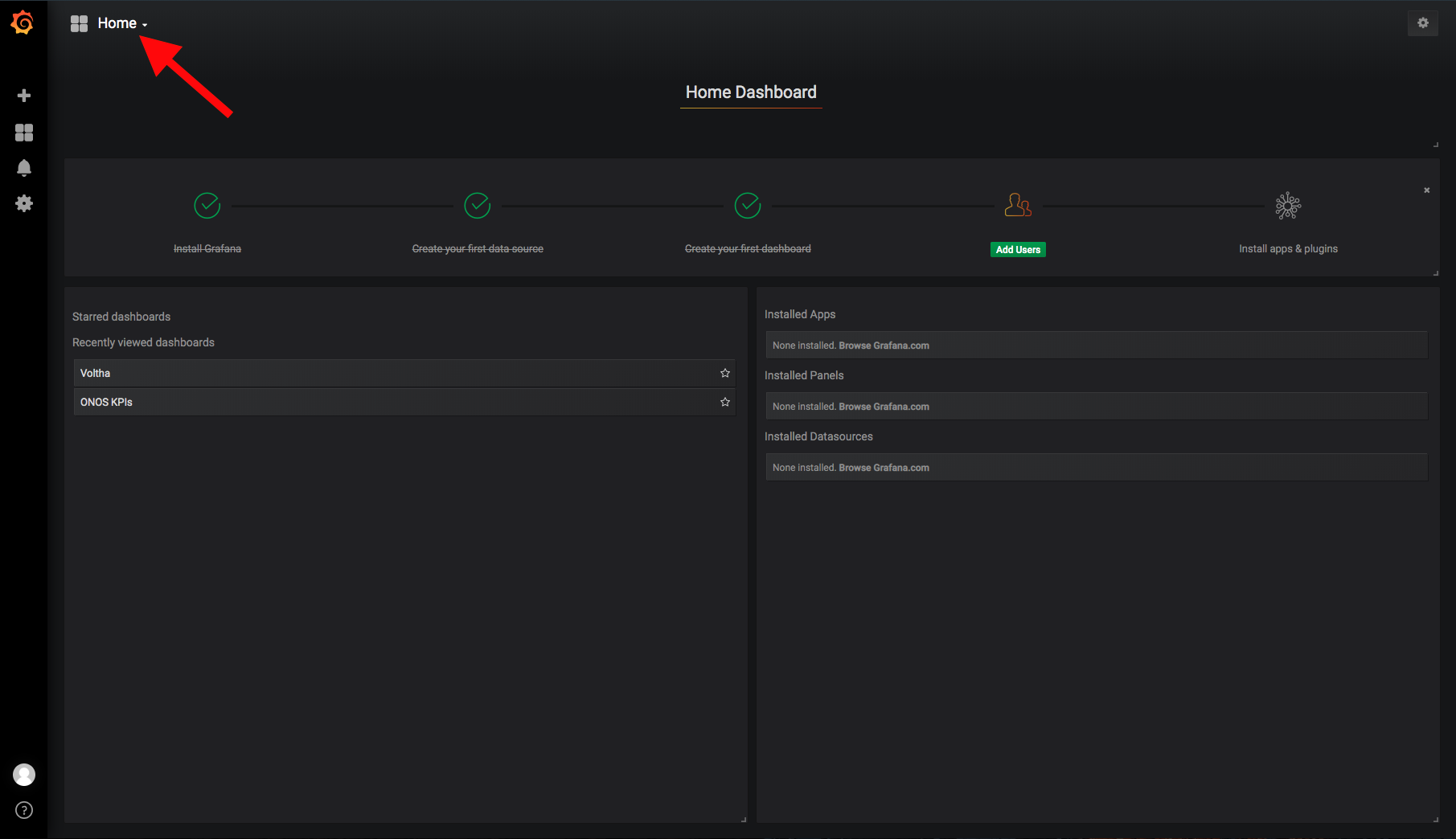Image resolution: width=1456 pixels, height=839 pixels.
Task: Click the Add Users button
Action: coord(1018,249)
